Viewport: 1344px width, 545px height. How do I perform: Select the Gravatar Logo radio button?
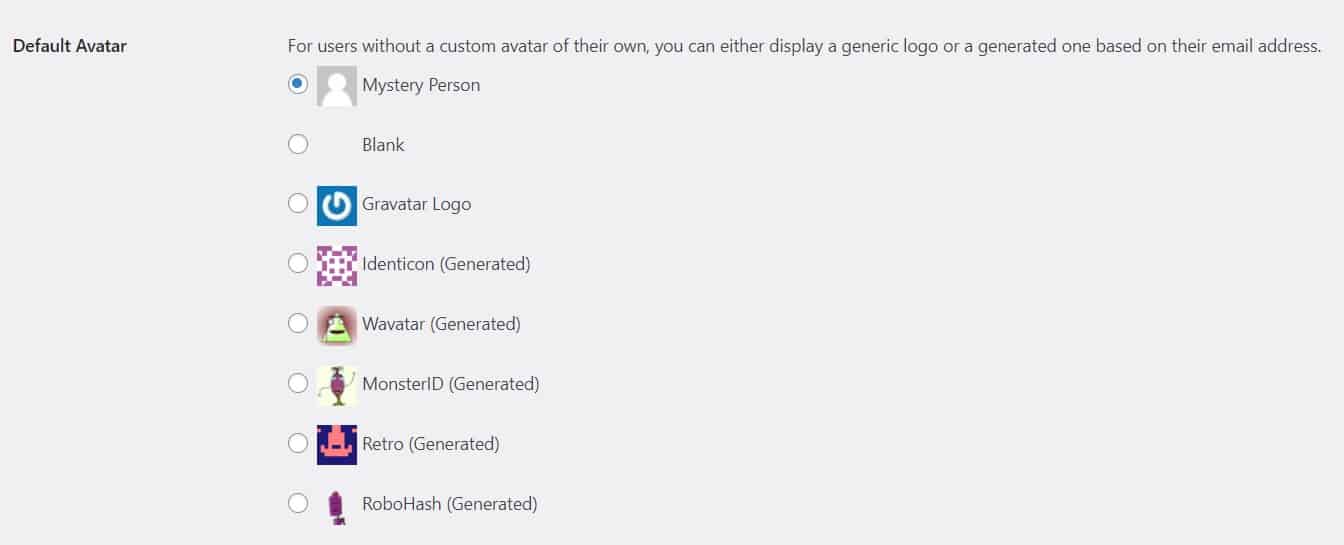pyautogui.click(x=298, y=204)
